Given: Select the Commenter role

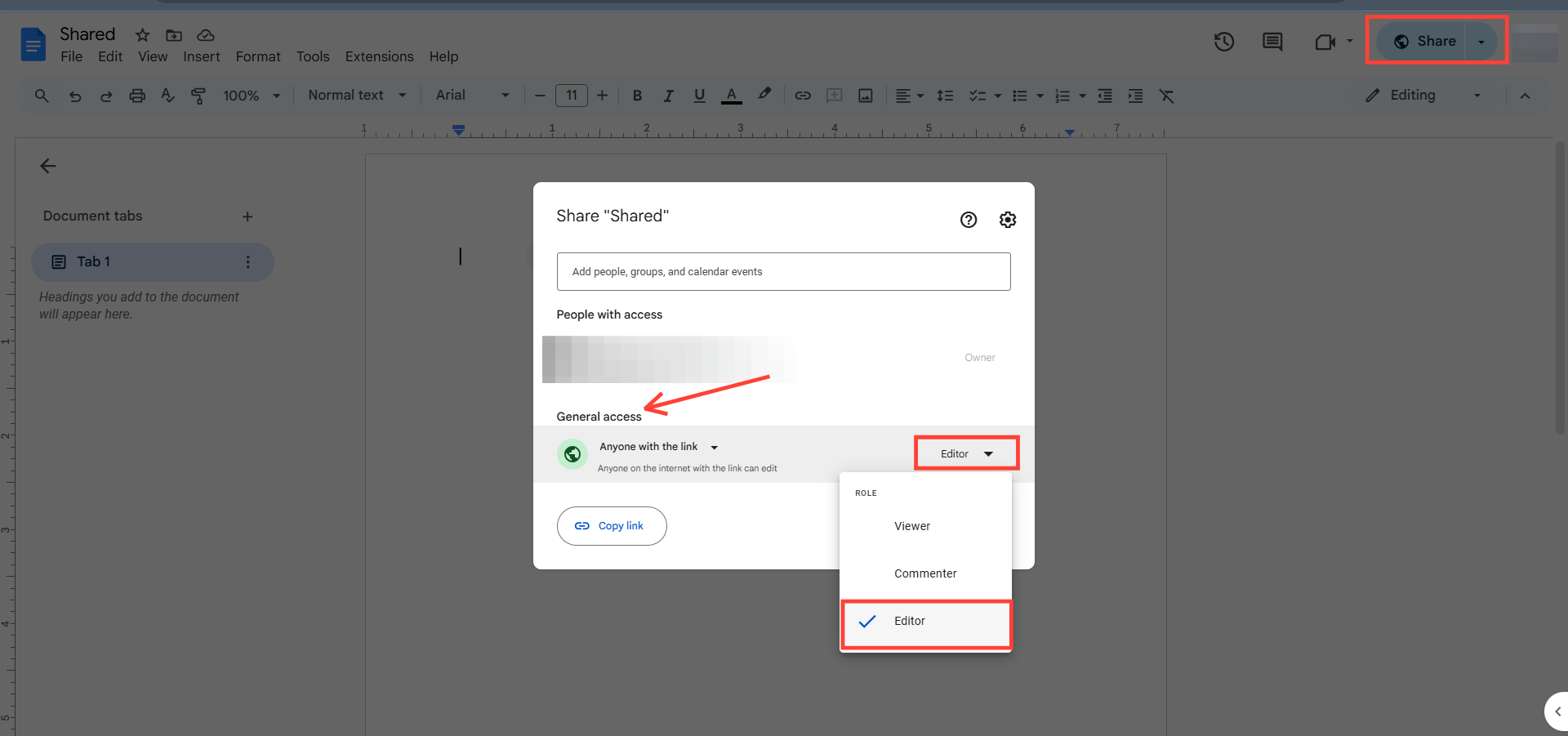Looking at the screenshot, I should click(x=925, y=573).
